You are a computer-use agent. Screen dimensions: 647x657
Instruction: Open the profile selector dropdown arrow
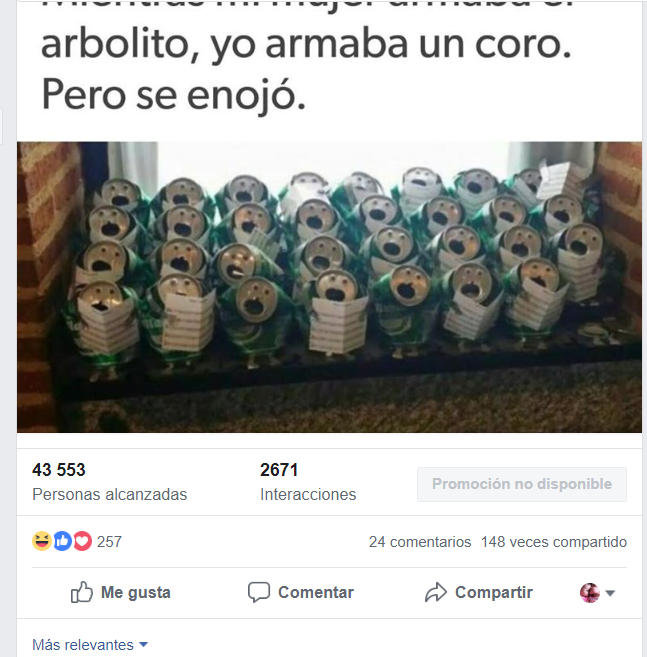tap(610, 593)
